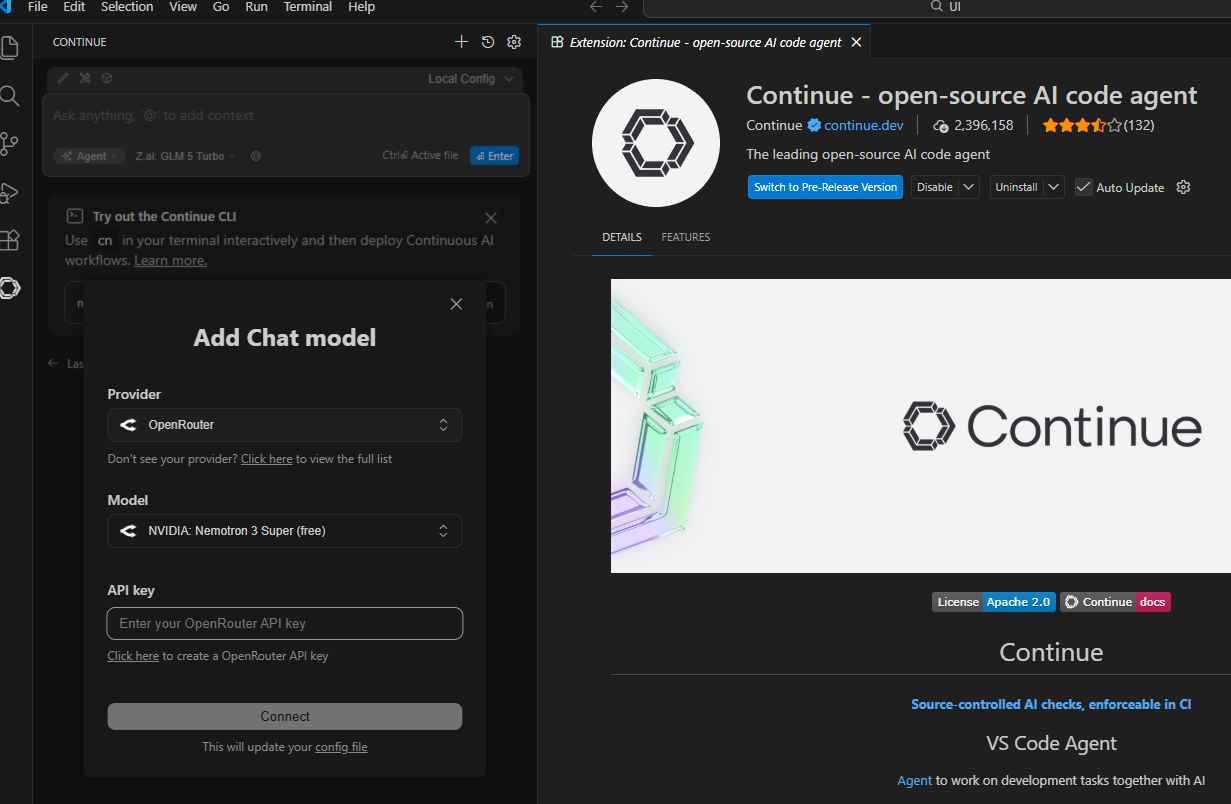
Task: Open the File menu
Action: 38,7
